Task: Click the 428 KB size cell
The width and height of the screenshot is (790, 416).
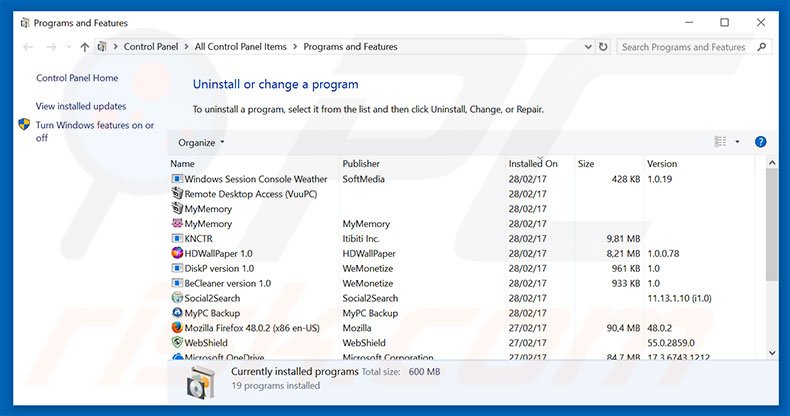Action: coord(626,179)
